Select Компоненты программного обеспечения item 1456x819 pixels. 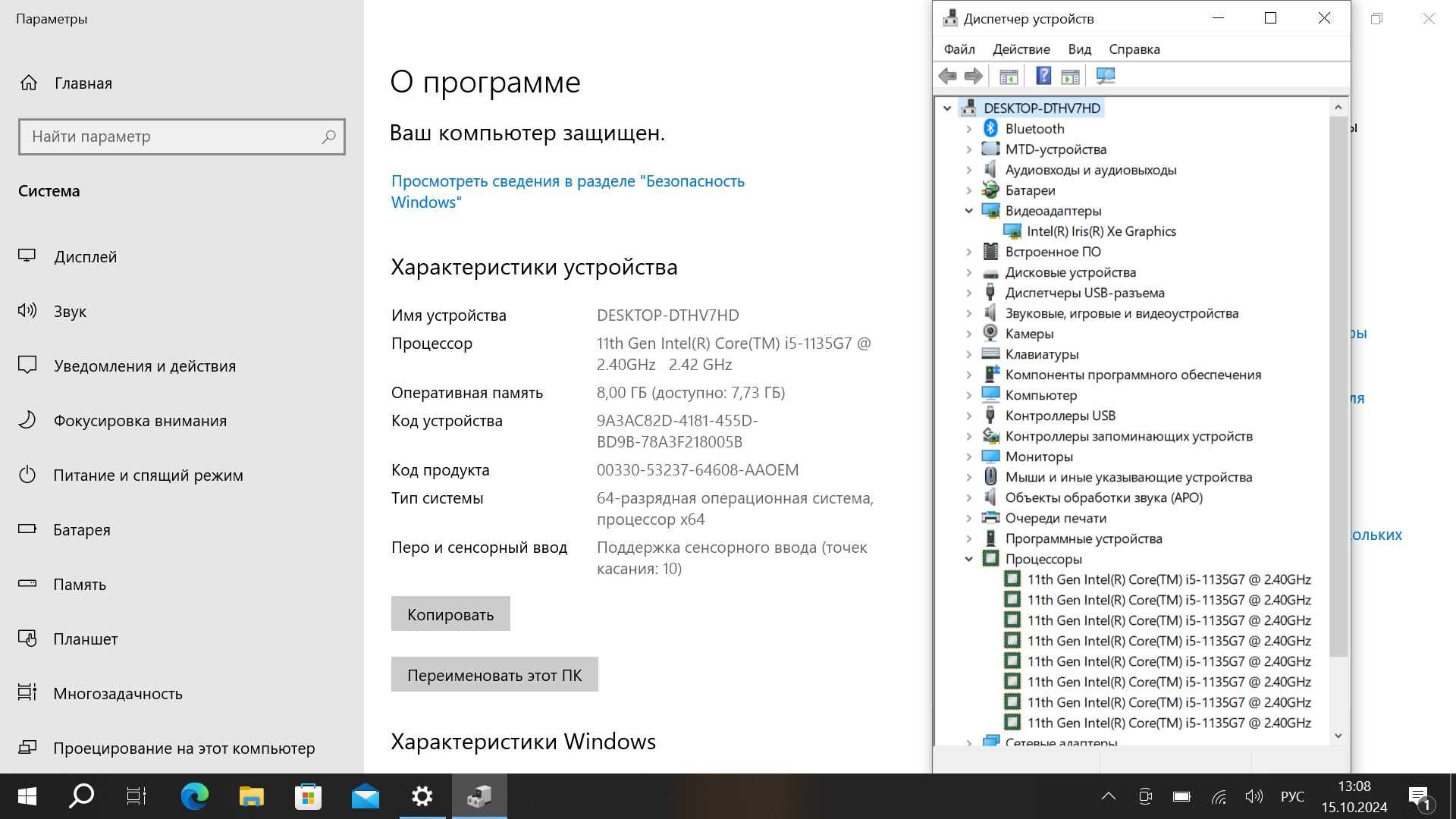point(1133,375)
